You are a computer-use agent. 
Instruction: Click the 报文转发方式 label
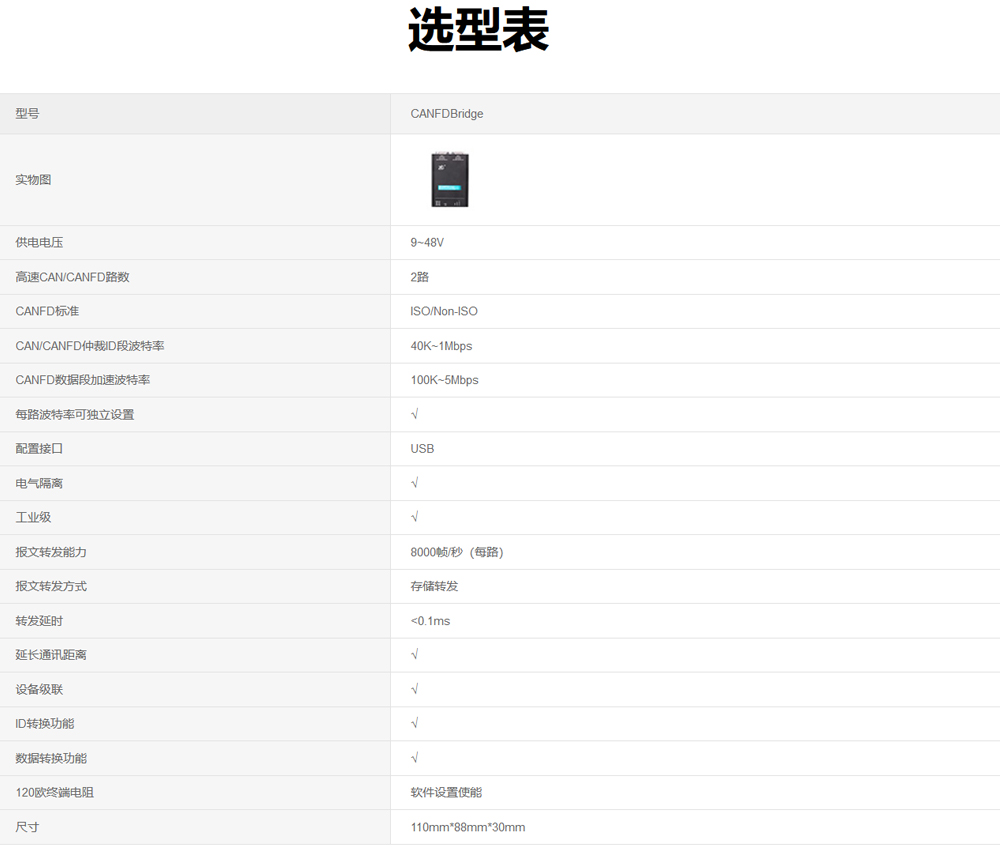point(51,586)
